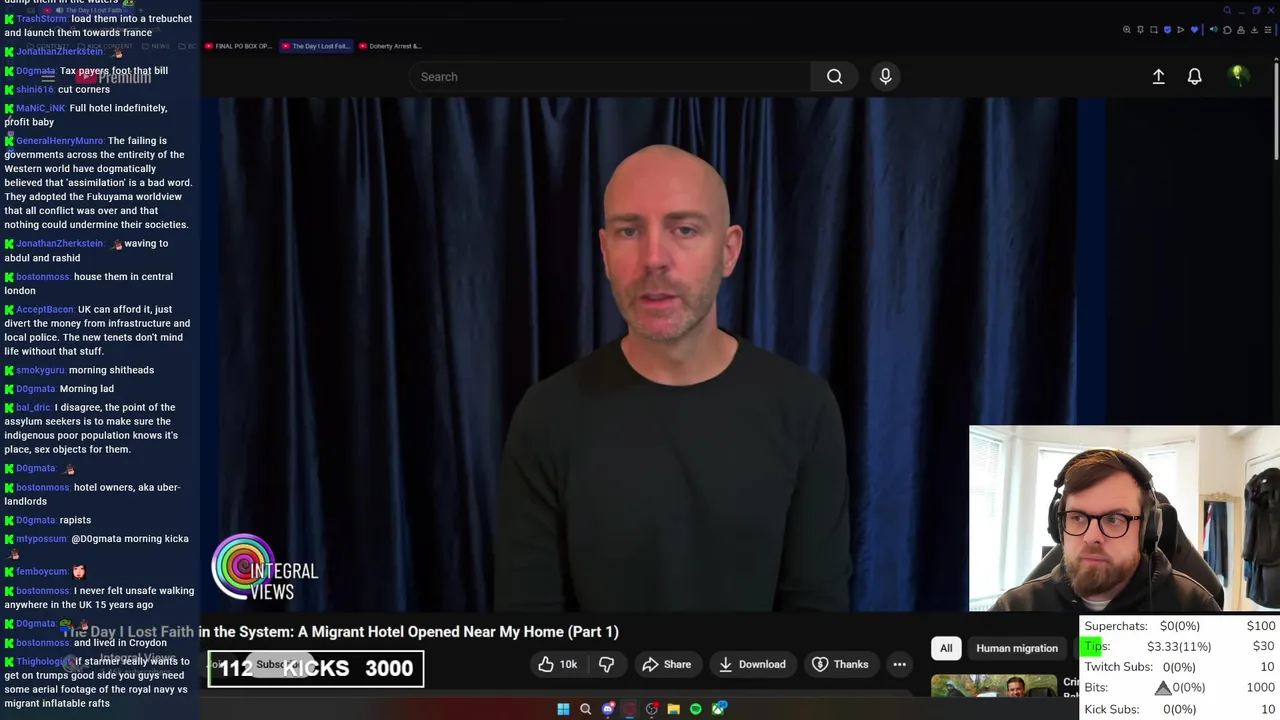Click the Twitch Subs goal row
This screenshot has width=1280, height=720.
pyautogui.click(x=1180, y=667)
